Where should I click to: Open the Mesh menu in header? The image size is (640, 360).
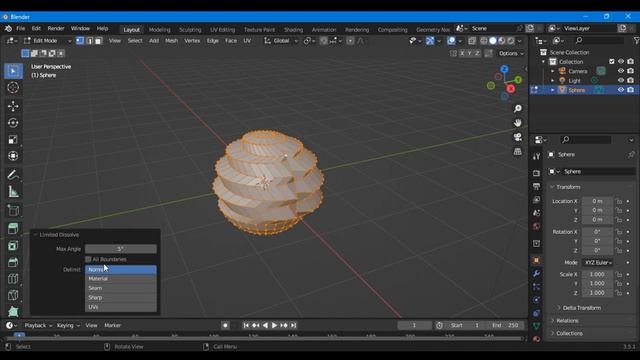pos(171,41)
